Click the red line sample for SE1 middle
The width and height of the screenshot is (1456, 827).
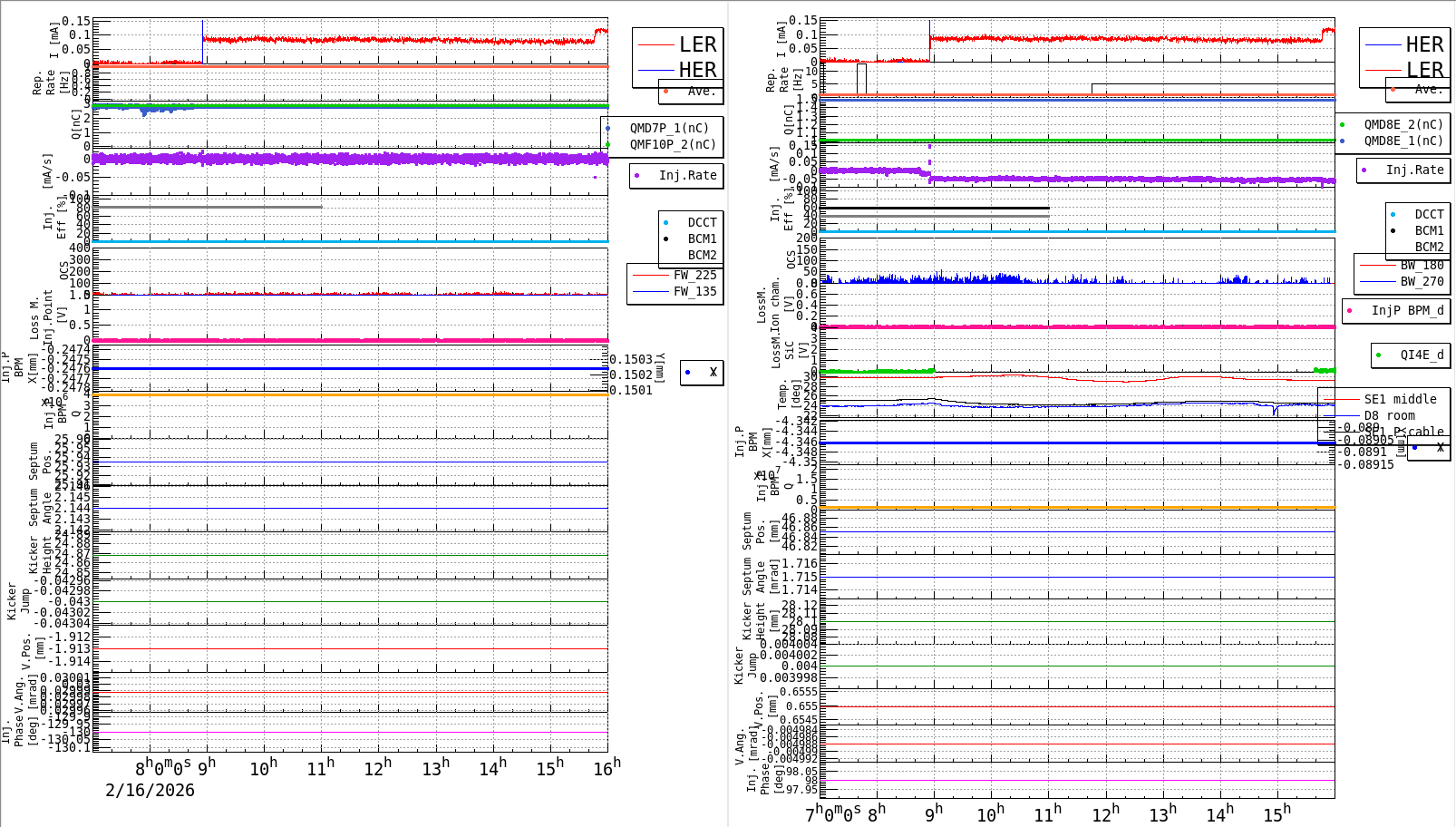(x=1342, y=400)
